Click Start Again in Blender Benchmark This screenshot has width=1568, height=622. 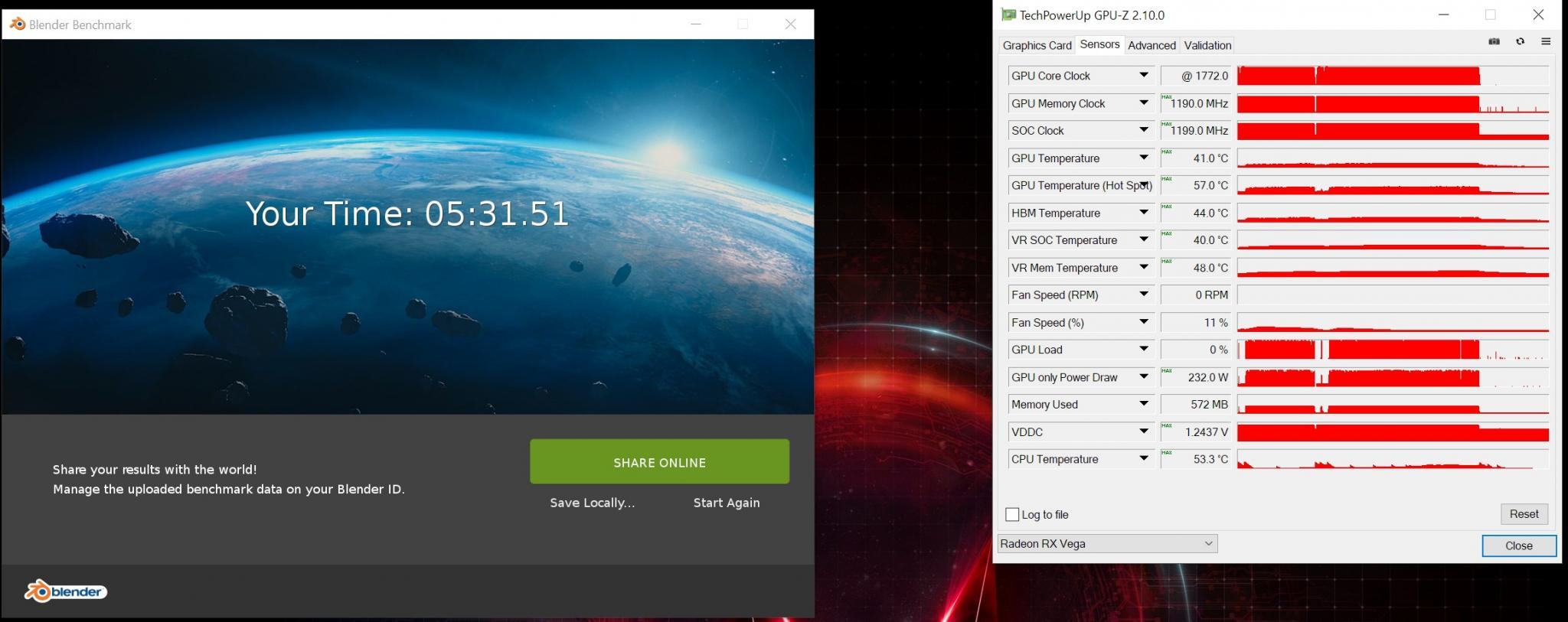click(x=727, y=503)
